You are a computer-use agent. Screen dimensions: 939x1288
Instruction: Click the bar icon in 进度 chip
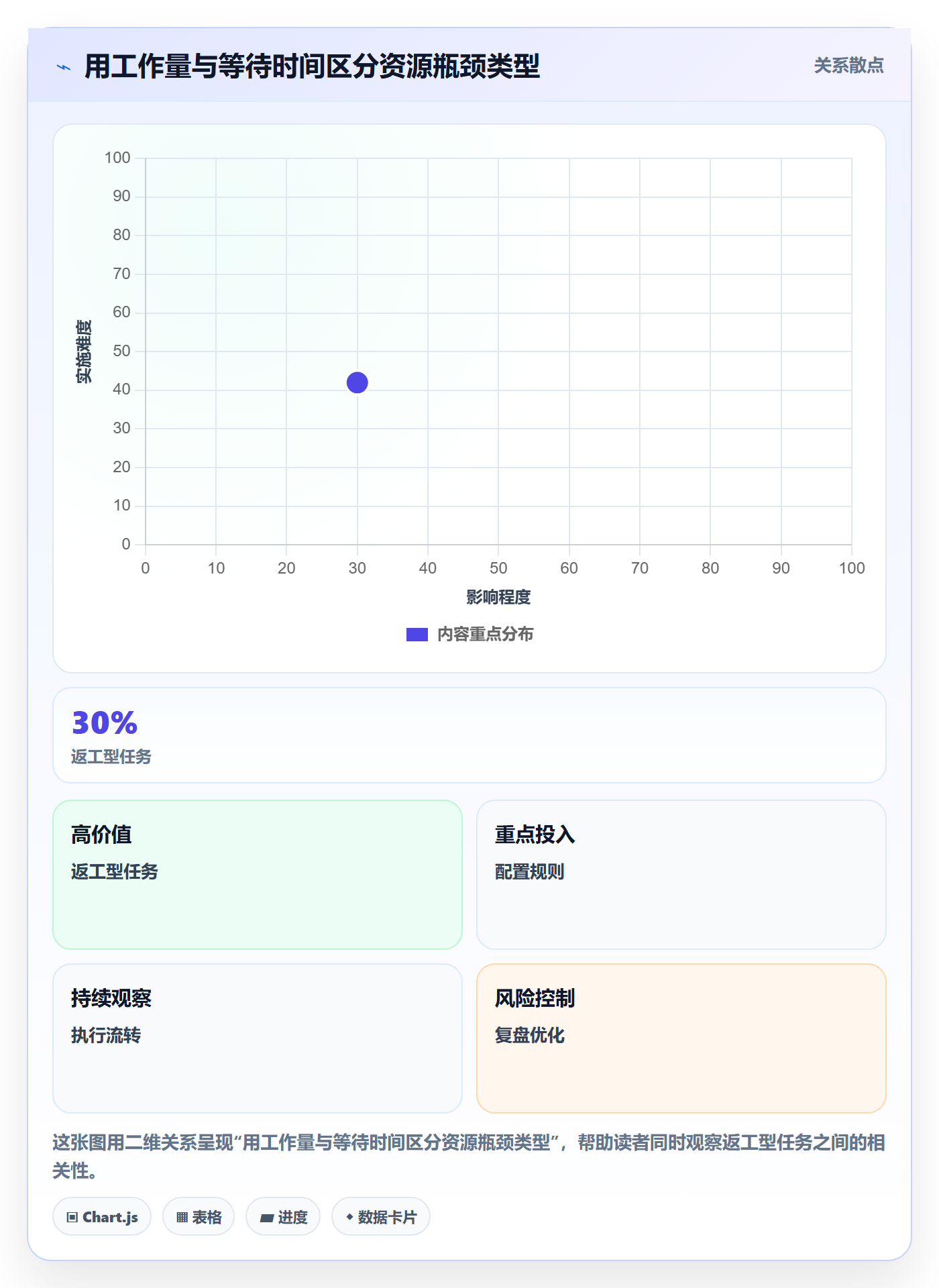point(267,1218)
